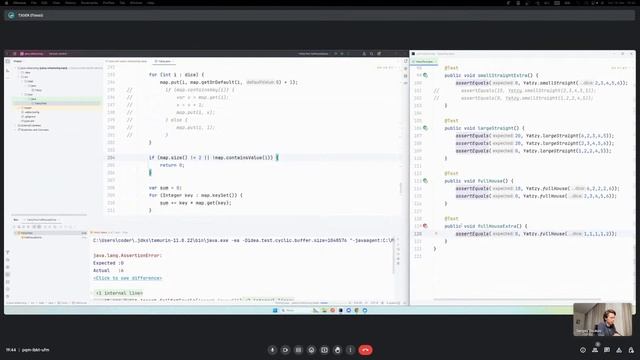Toggle closed captions in the call bar
Viewport: 640px width, 360px height.
tap(298, 350)
